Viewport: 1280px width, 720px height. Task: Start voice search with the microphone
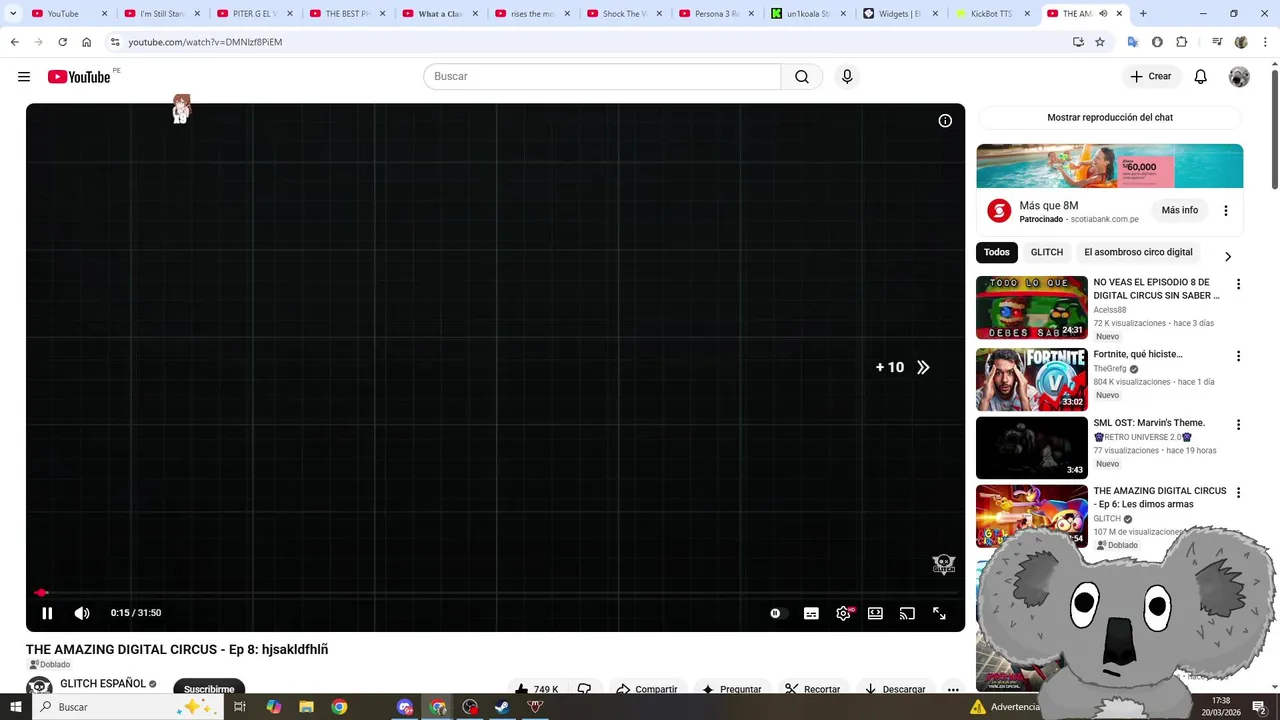(x=847, y=77)
